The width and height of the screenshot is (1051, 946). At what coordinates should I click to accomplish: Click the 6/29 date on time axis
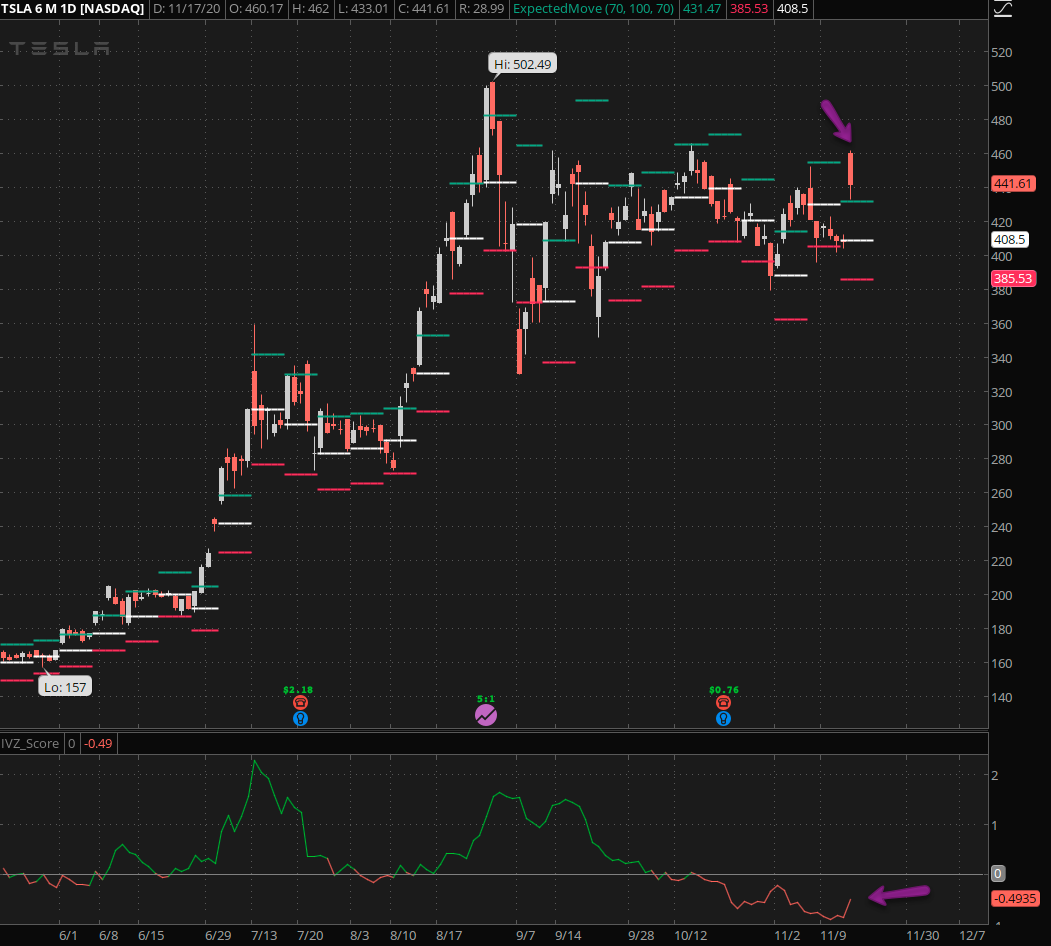pos(218,935)
